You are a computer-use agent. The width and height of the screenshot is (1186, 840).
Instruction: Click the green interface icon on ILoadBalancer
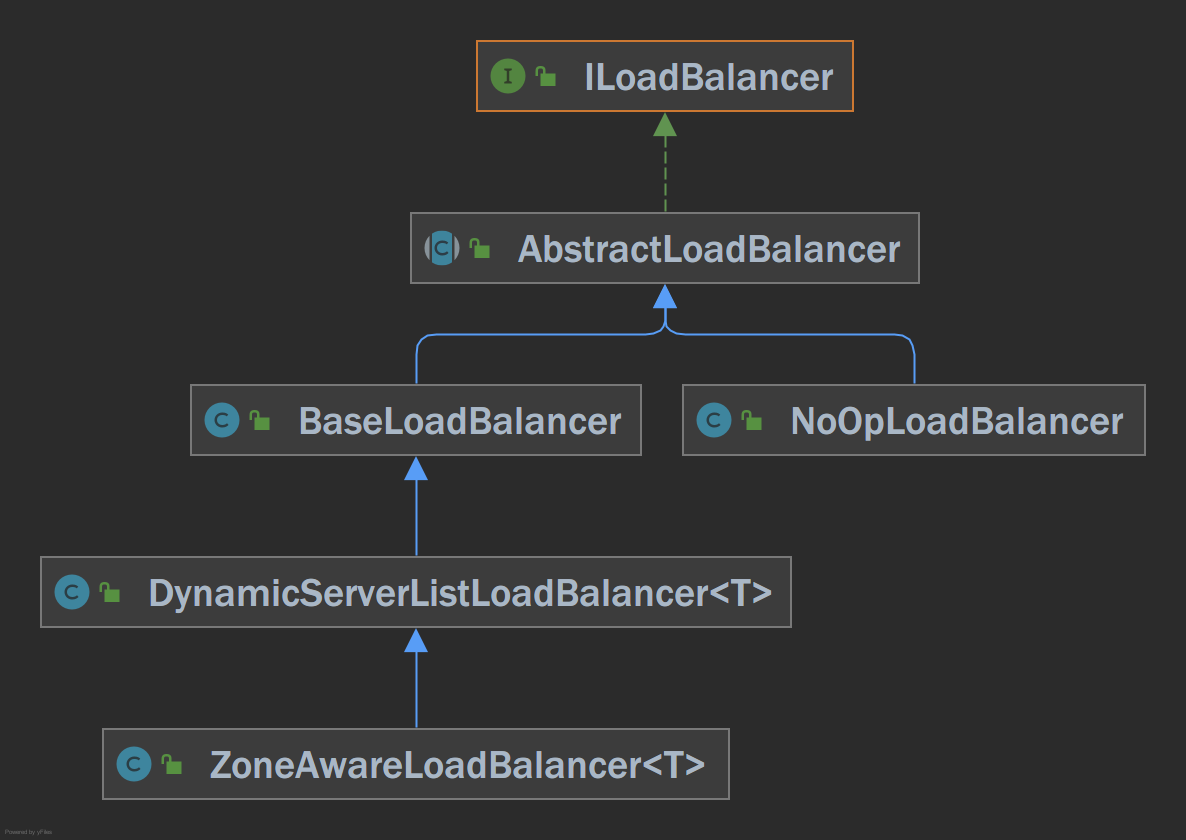pos(508,76)
